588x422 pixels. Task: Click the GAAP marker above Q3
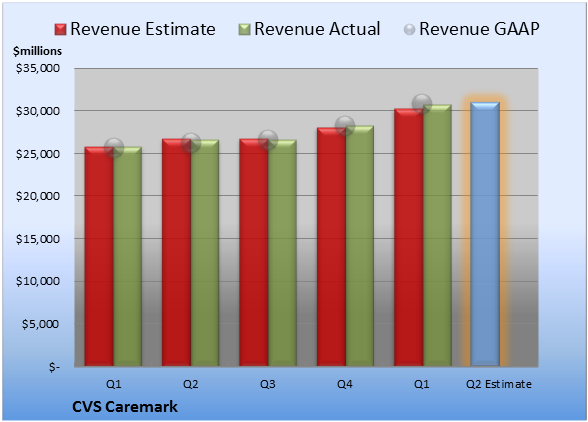(x=268, y=140)
